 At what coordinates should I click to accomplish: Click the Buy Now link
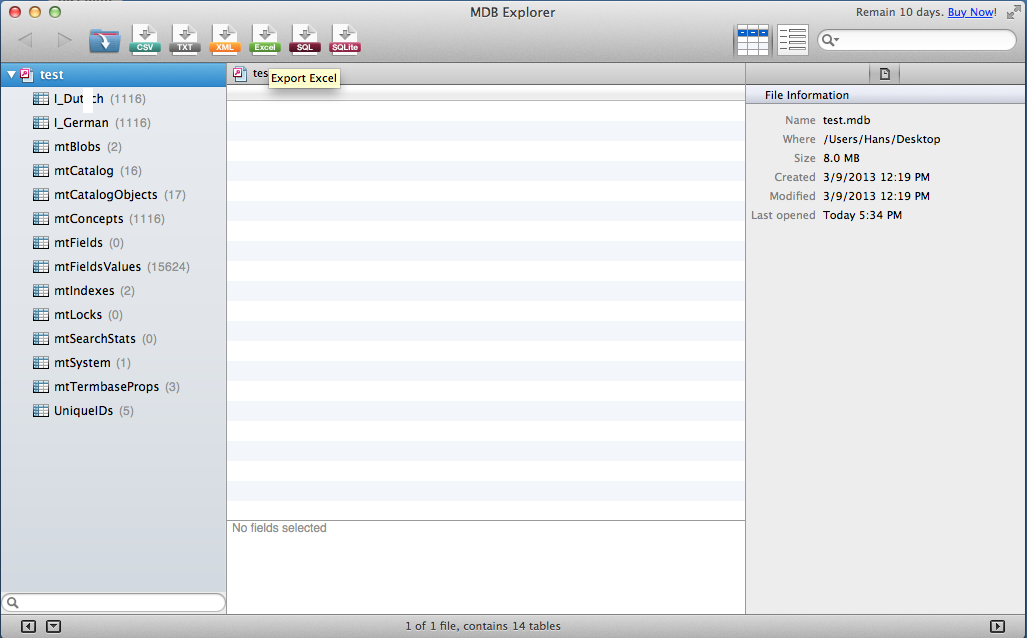tap(971, 12)
